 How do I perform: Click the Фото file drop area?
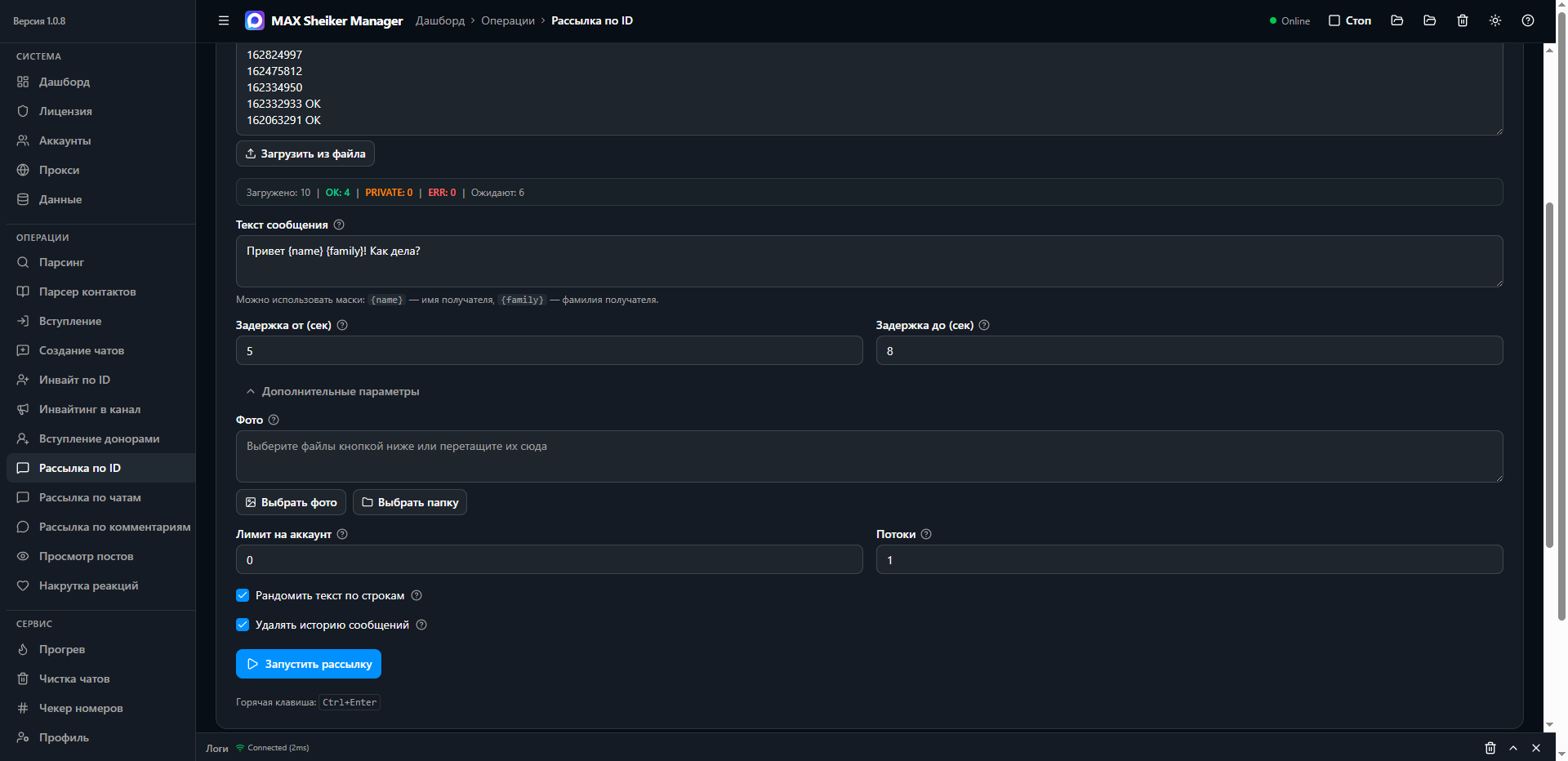click(870, 456)
